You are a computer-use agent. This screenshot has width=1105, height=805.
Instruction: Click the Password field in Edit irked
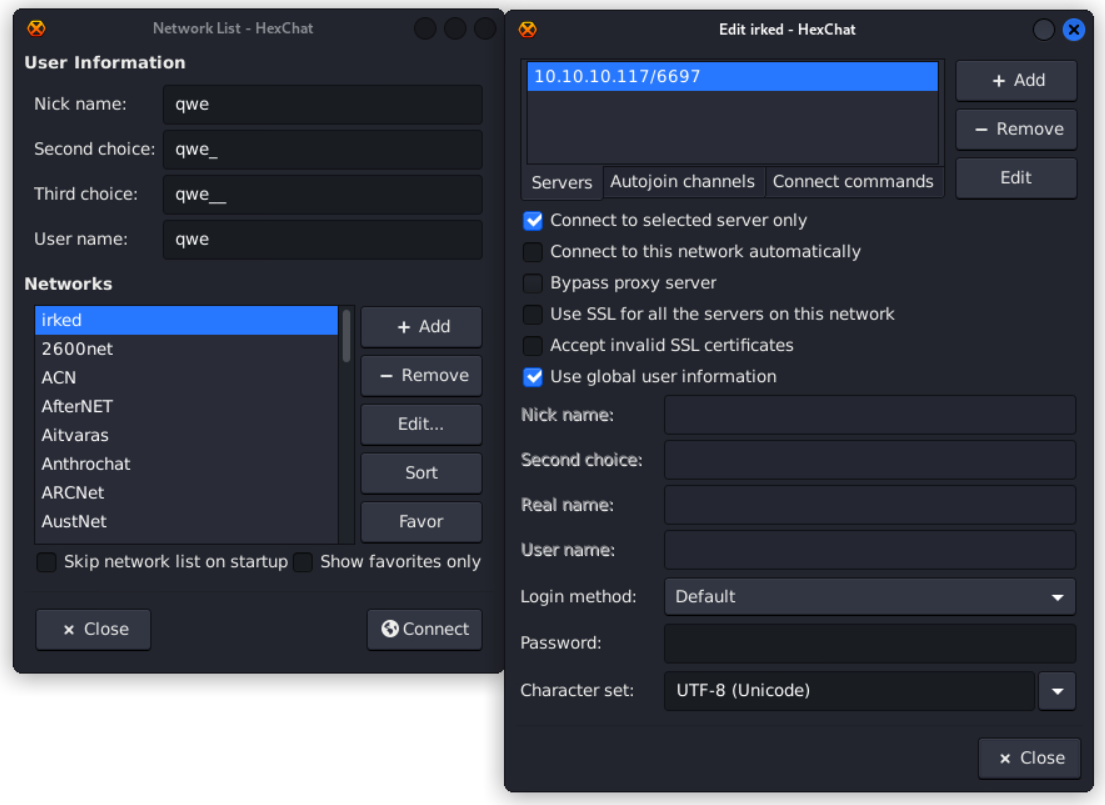[870, 643]
